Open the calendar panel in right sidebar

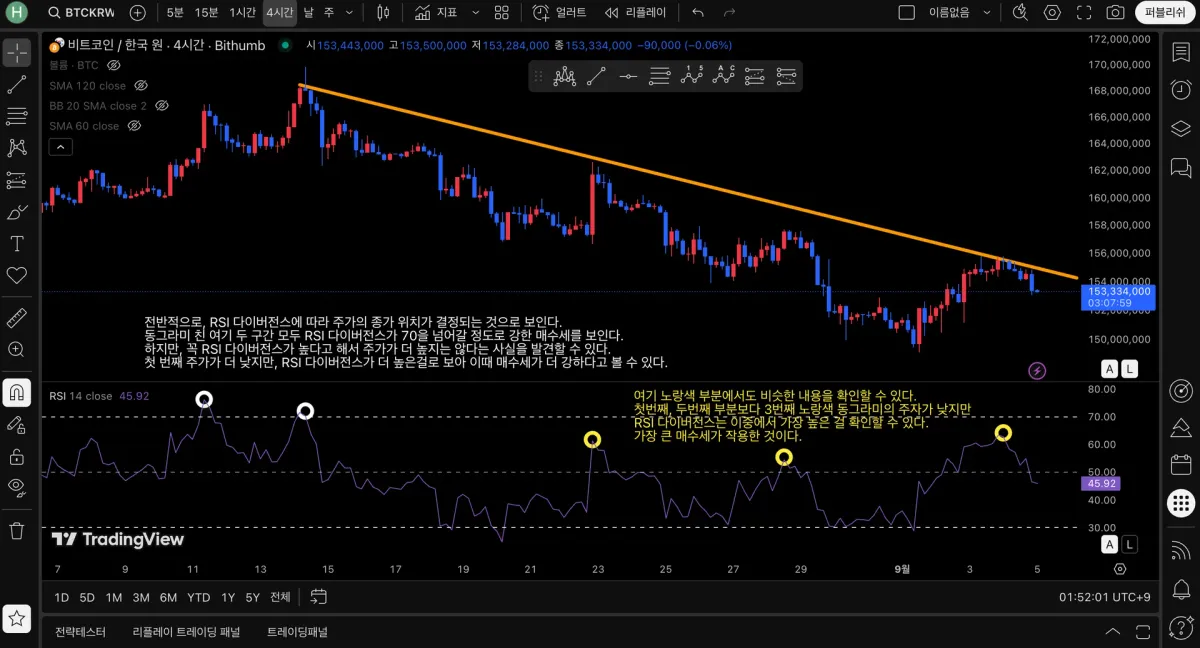[1180, 465]
